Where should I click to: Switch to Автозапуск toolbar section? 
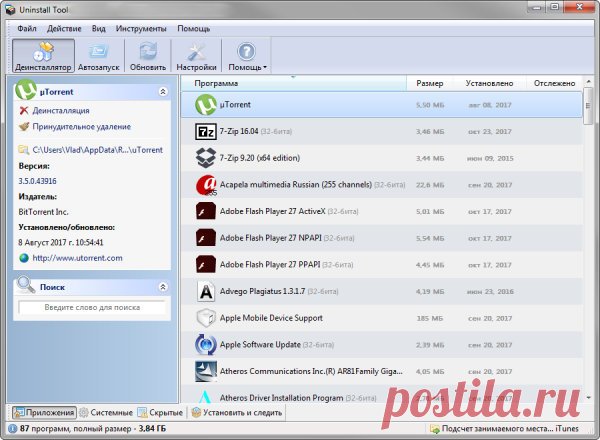pos(99,56)
